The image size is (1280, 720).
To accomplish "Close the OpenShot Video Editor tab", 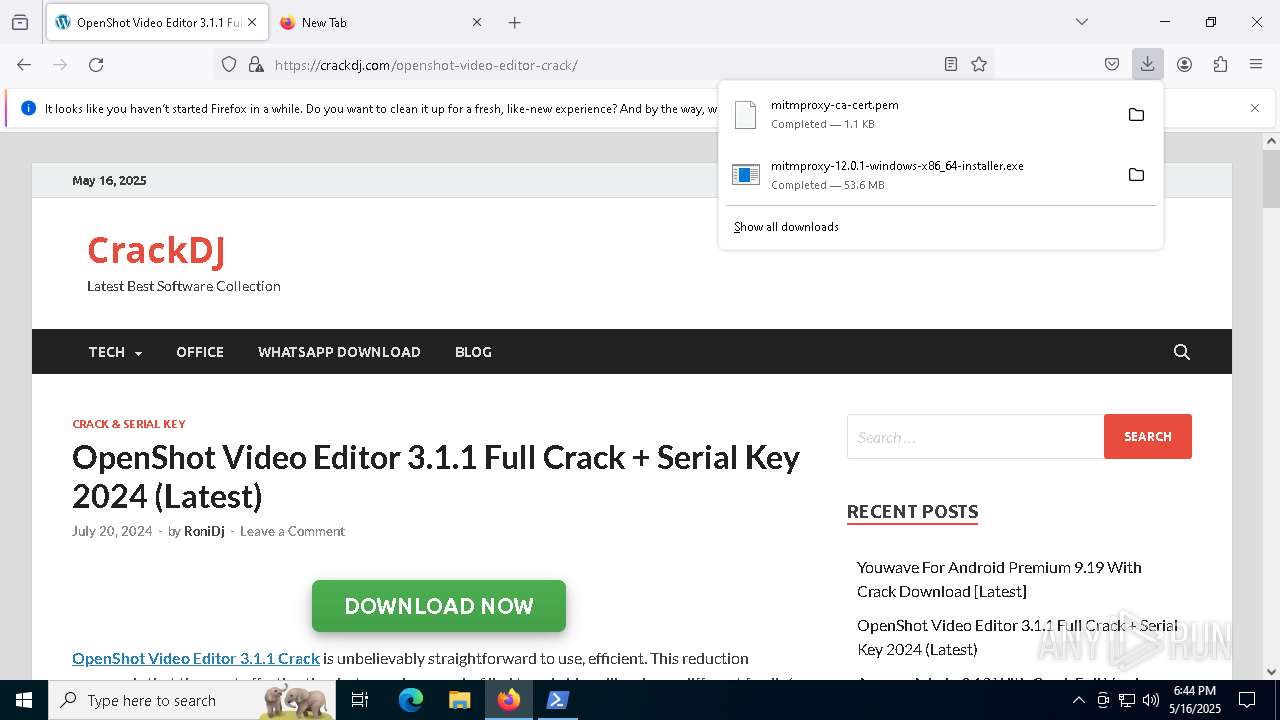I will click(252, 22).
